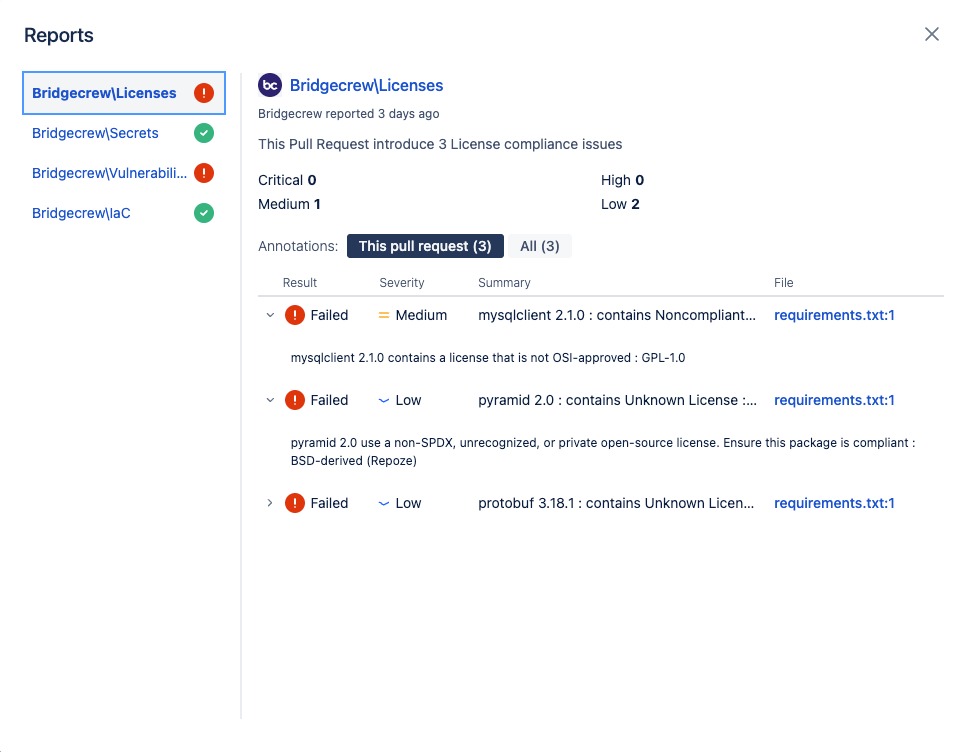Click the Bridgecrew\Licenses report heading link
Screen dimensions: 966x752
pyautogui.click(x=367, y=86)
